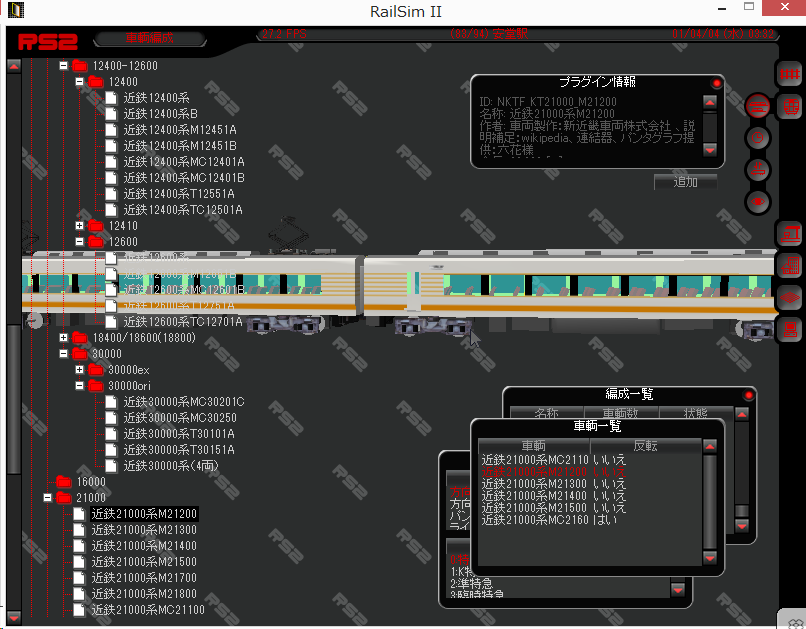This screenshot has width=806, height=629.
Task: Open the rail track layout mode icon
Action: coord(790,75)
